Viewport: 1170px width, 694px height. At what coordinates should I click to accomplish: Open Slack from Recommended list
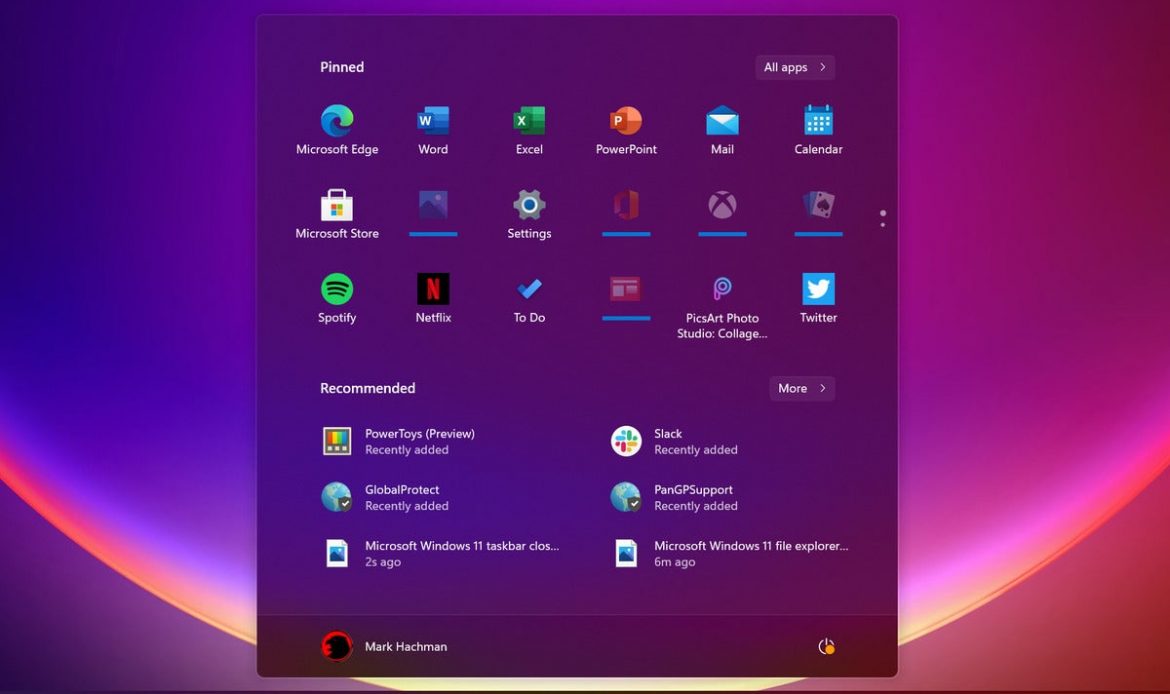tap(675, 441)
